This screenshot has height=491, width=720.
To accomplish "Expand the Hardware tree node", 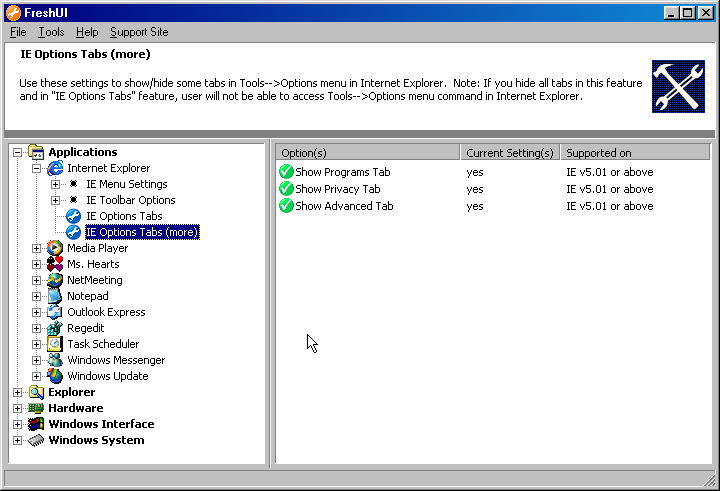I will 18,408.
